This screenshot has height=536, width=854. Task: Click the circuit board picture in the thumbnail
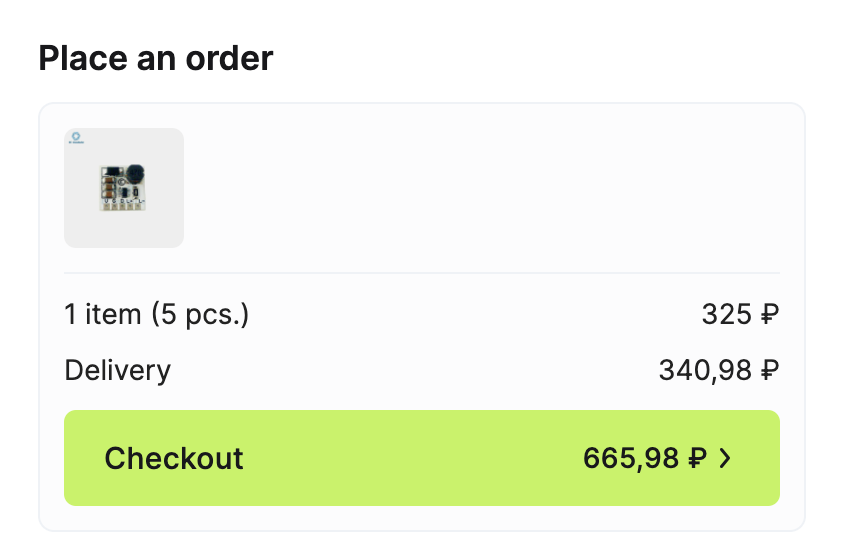122,189
